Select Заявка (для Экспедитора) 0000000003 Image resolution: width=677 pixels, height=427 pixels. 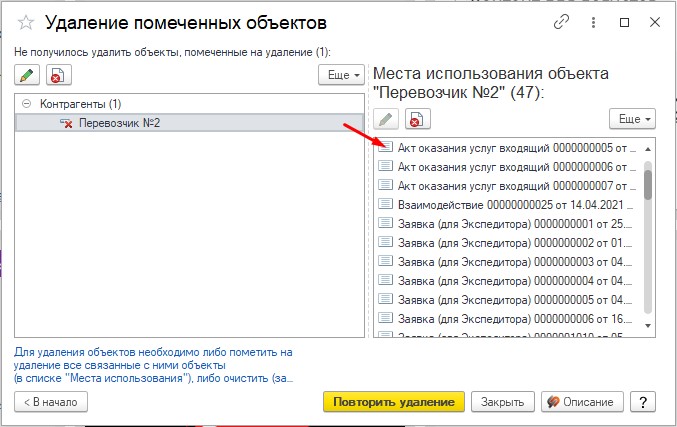pos(508,262)
